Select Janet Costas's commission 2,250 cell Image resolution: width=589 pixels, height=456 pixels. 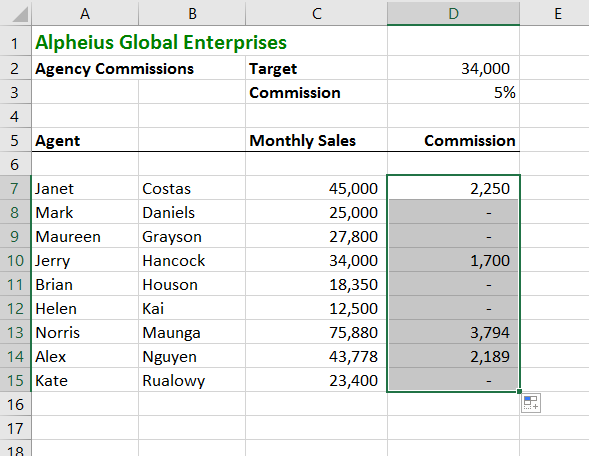click(453, 188)
